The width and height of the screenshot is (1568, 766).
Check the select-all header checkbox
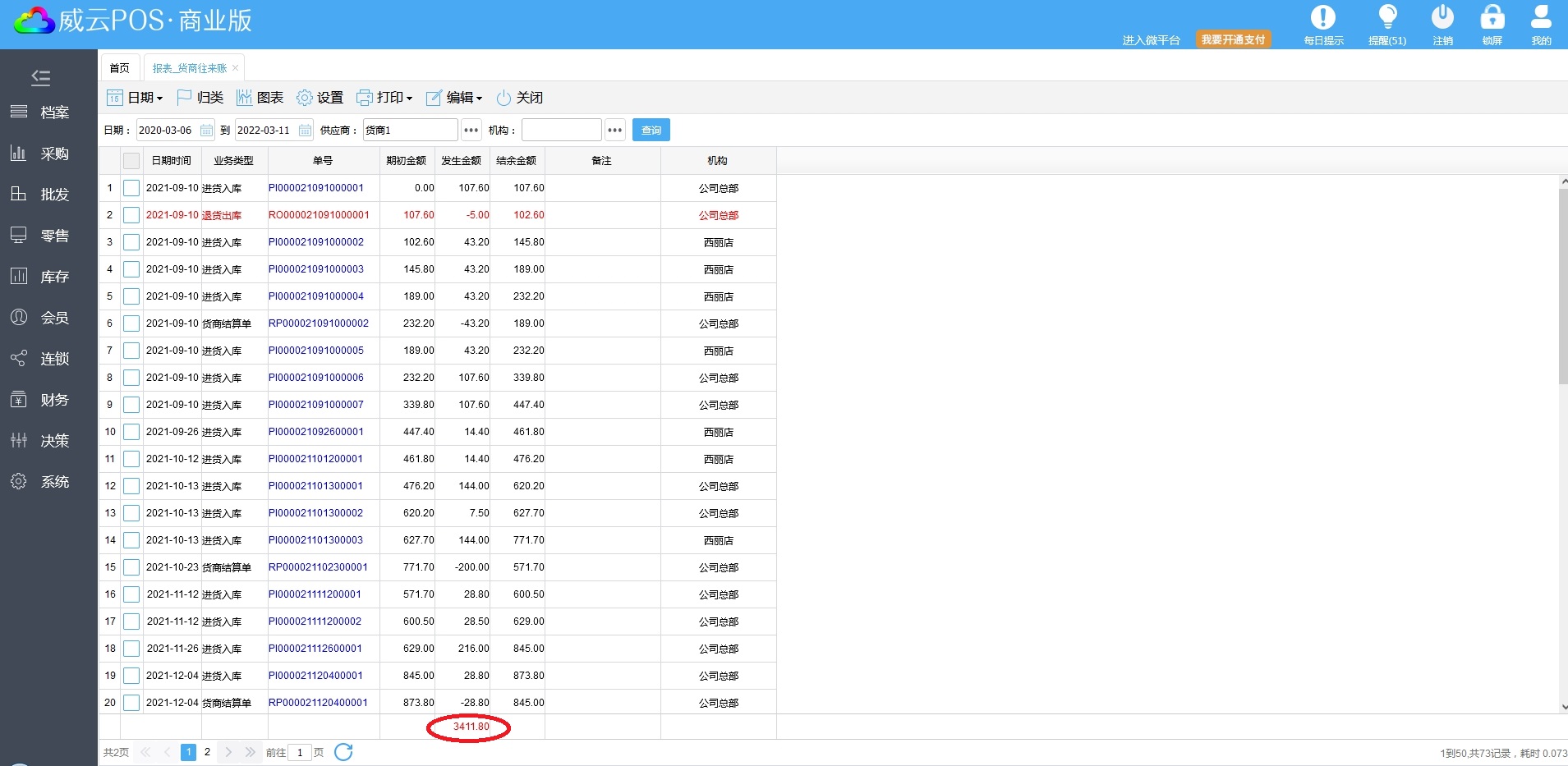[x=131, y=161]
